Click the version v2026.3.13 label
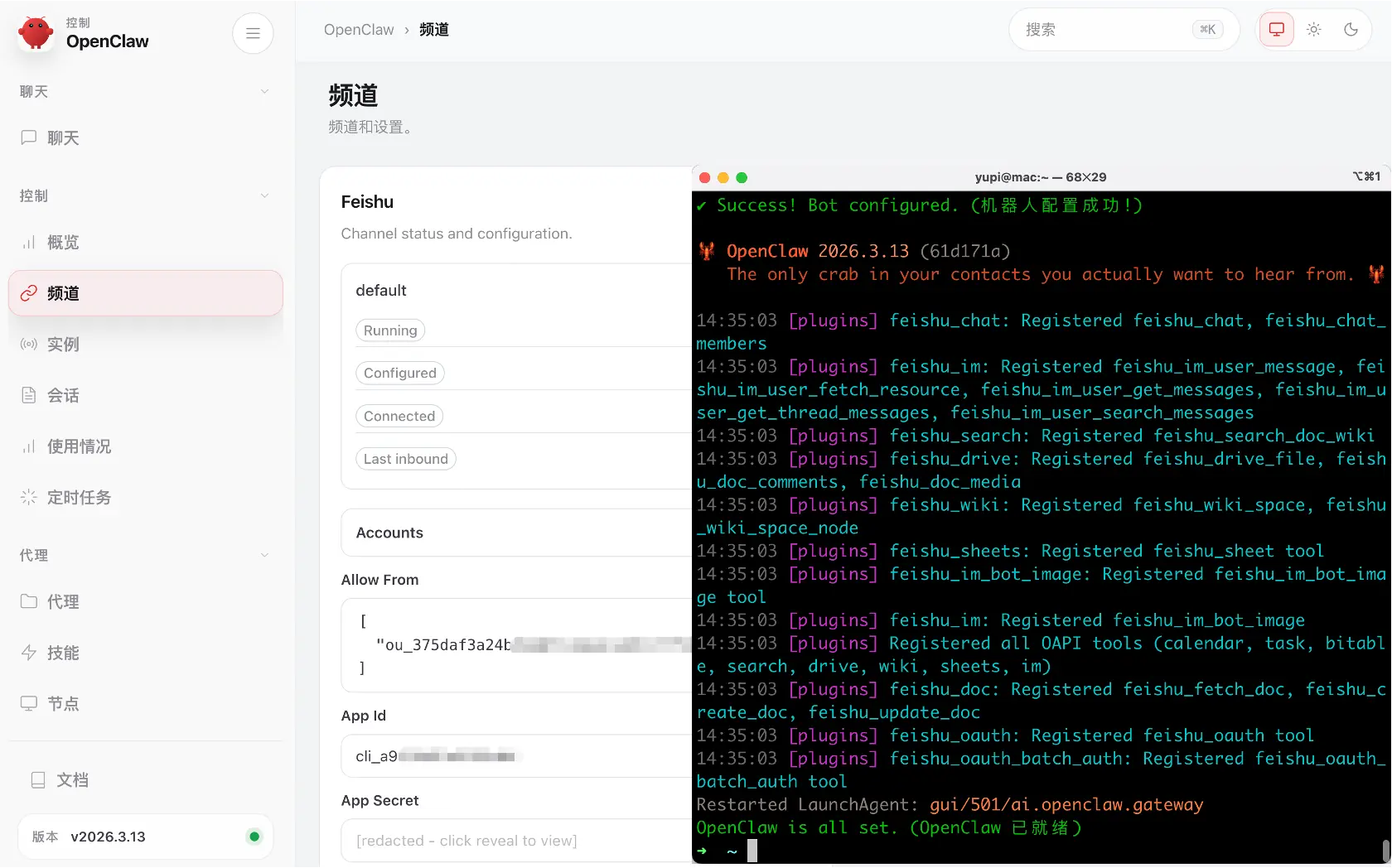 point(108,837)
